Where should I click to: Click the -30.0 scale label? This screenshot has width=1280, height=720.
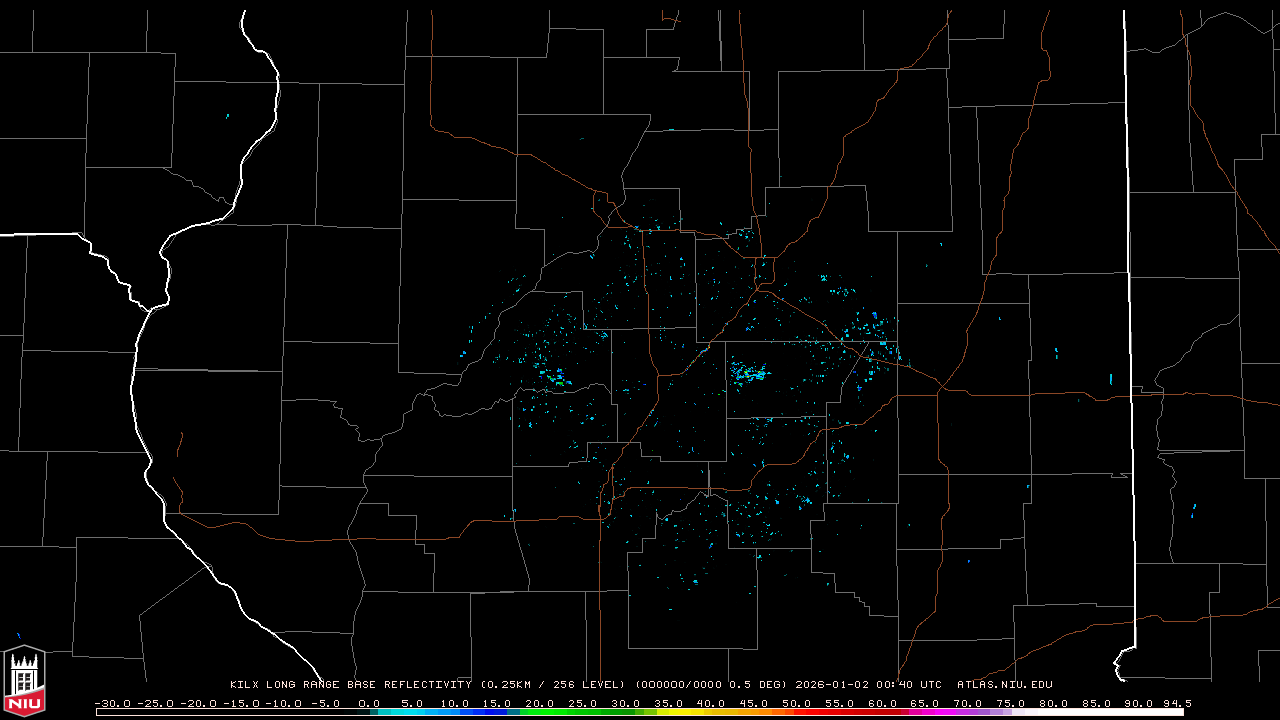(x=112, y=703)
